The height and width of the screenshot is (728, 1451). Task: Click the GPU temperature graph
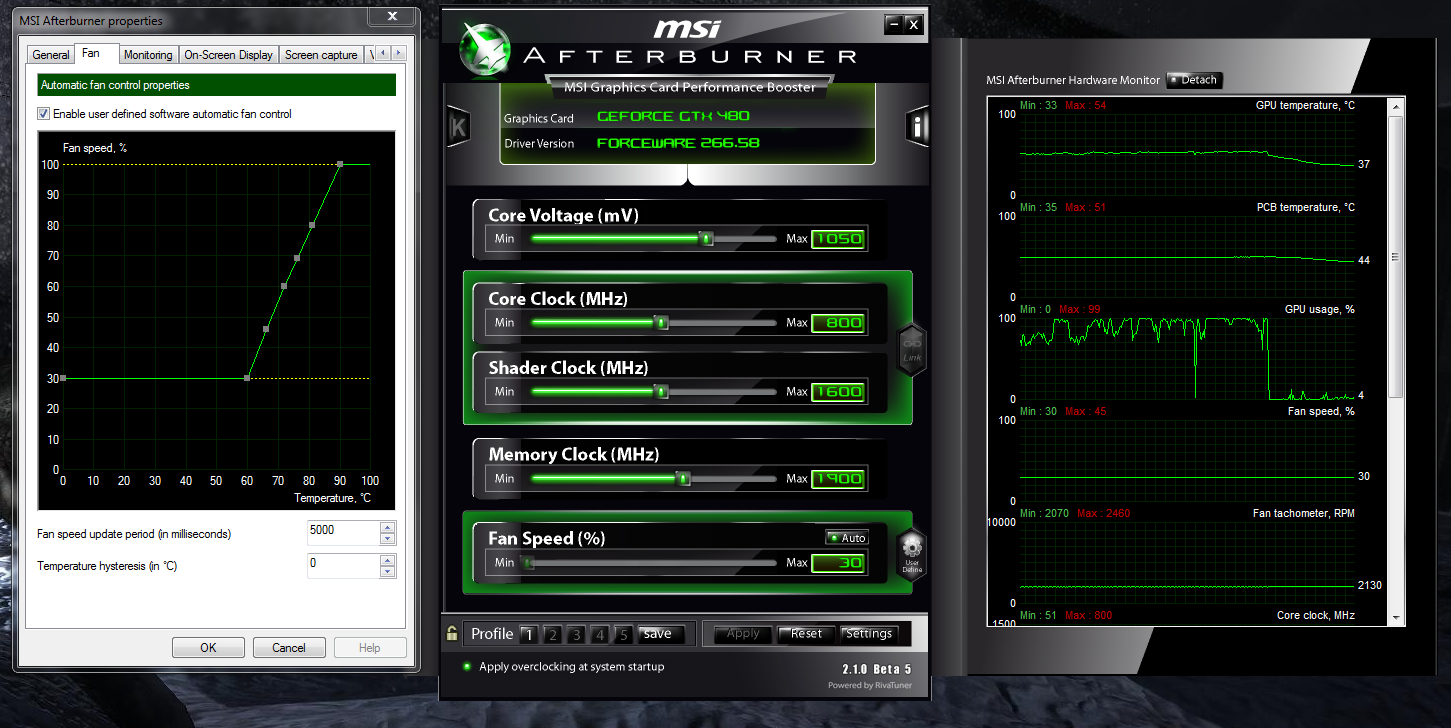(1187, 154)
